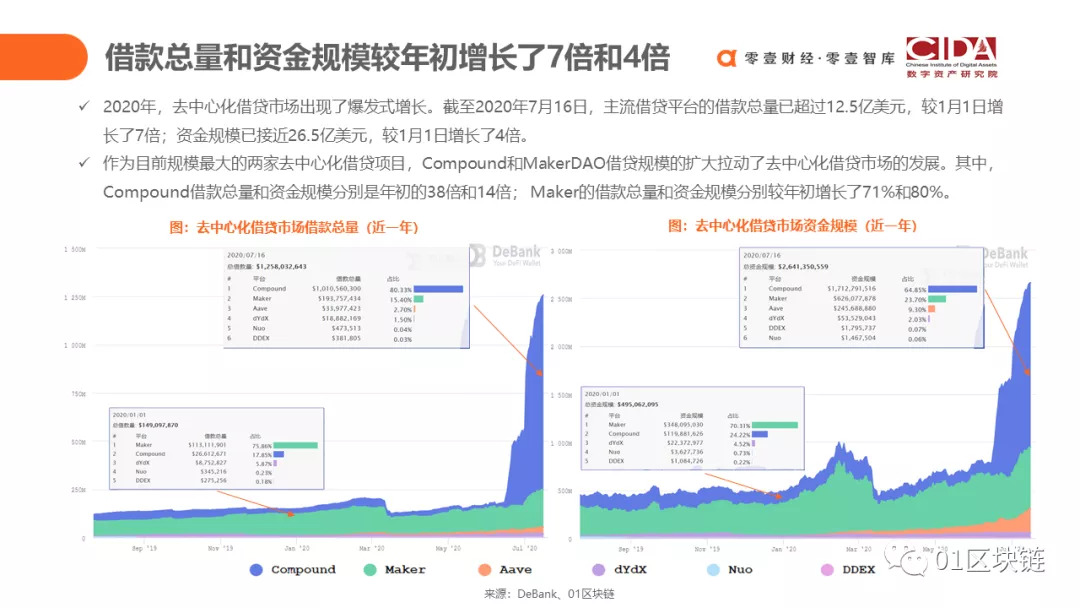Screen dimensions: 1080x608
Task: Click the green 70.31% share bar
Action: [x=775, y=426]
